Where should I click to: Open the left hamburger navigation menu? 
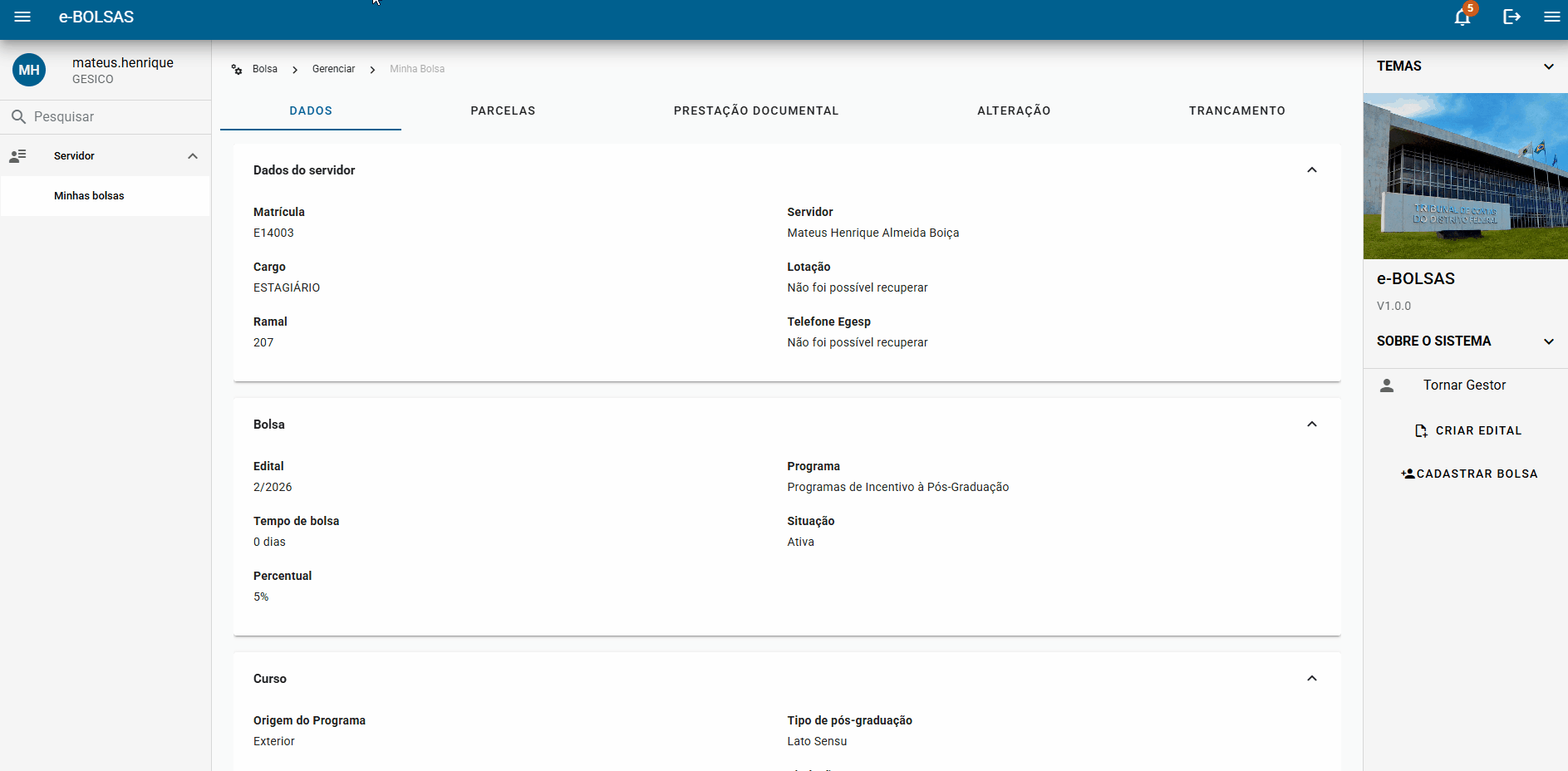point(22,17)
